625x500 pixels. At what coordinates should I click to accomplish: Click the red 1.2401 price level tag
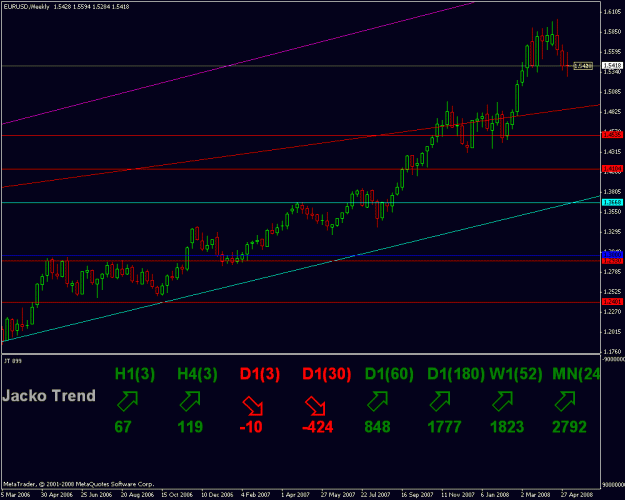click(612, 302)
